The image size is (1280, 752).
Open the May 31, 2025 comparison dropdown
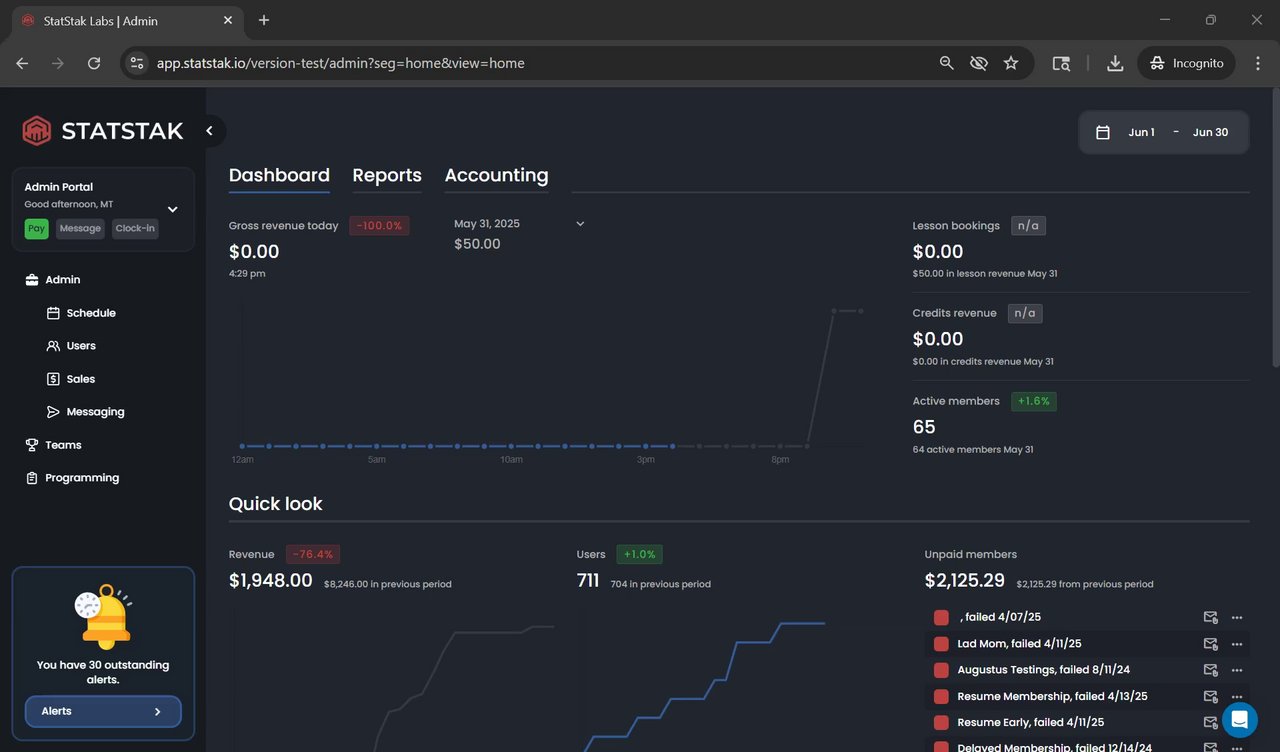pos(580,224)
